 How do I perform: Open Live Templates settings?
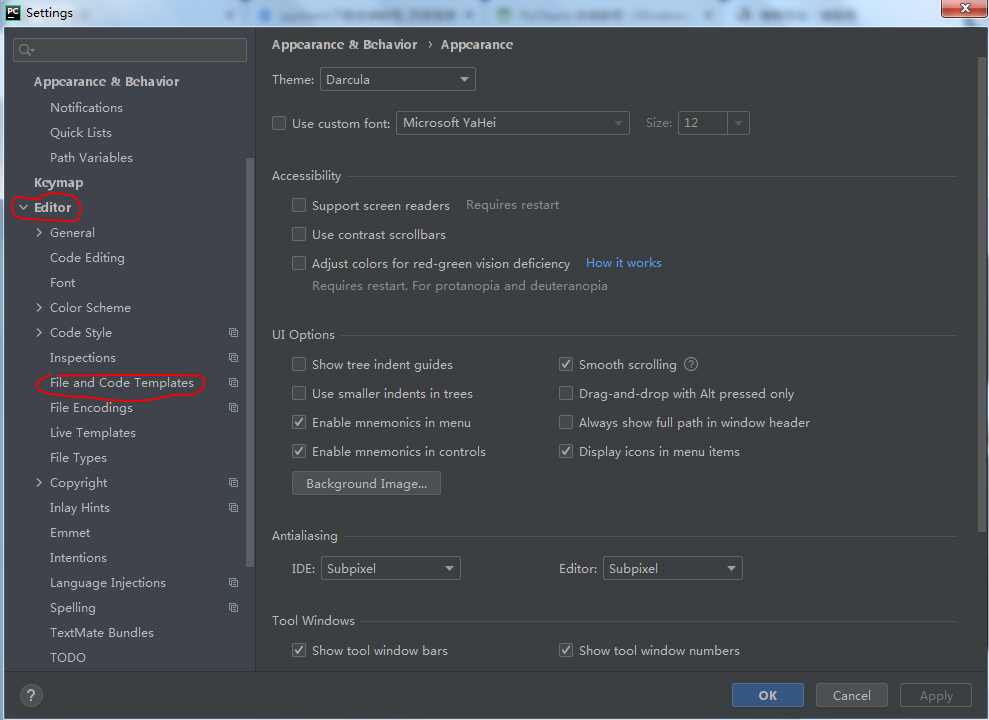pos(93,433)
